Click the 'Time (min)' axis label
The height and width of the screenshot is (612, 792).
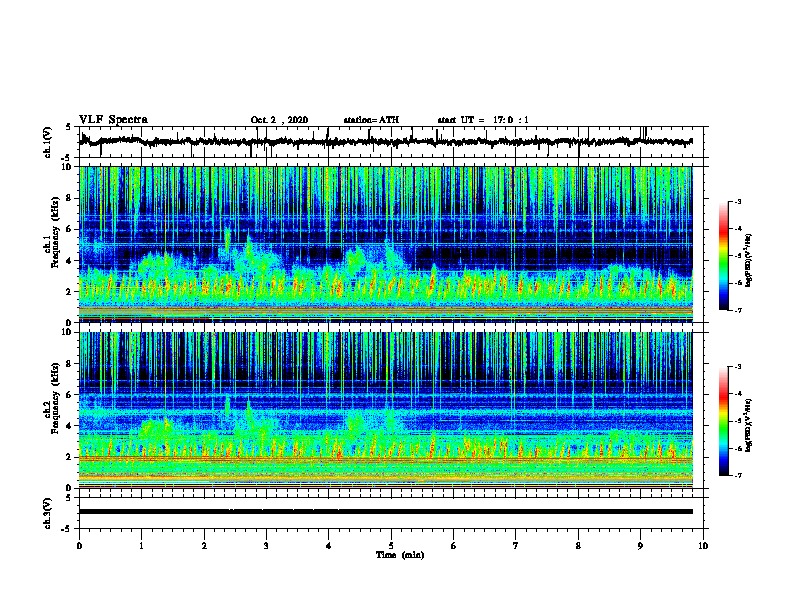click(400, 555)
